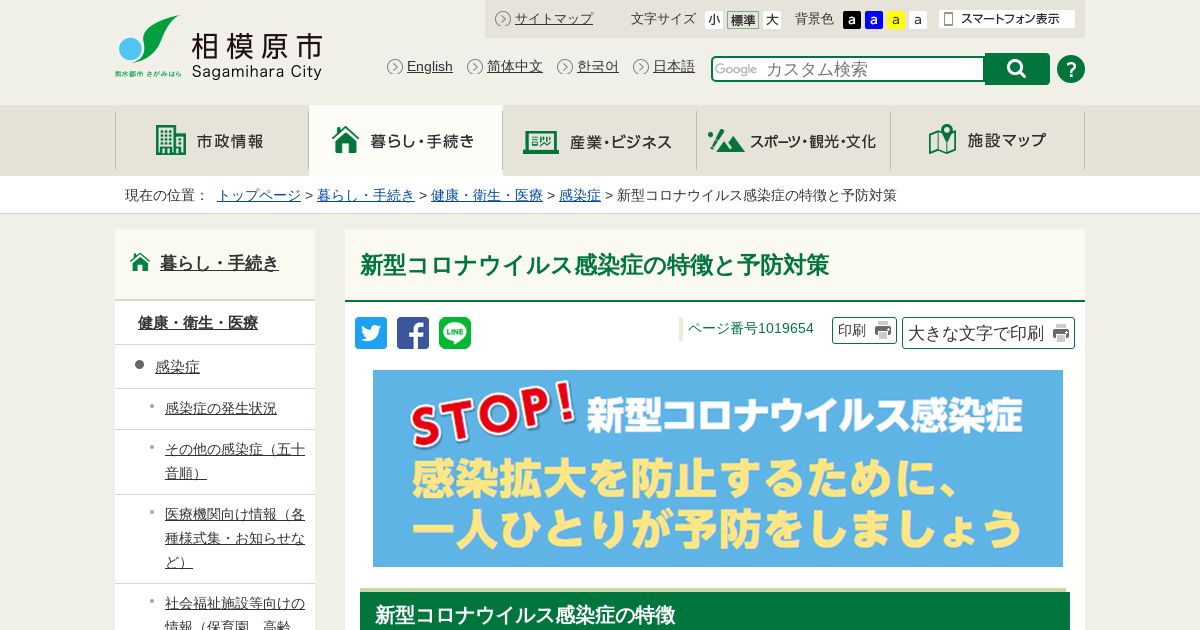Viewport: 1200px width, 630px height.
Task: Click mountain icon of スポーツ・観光・文化
Action: (x=726, y=141)
